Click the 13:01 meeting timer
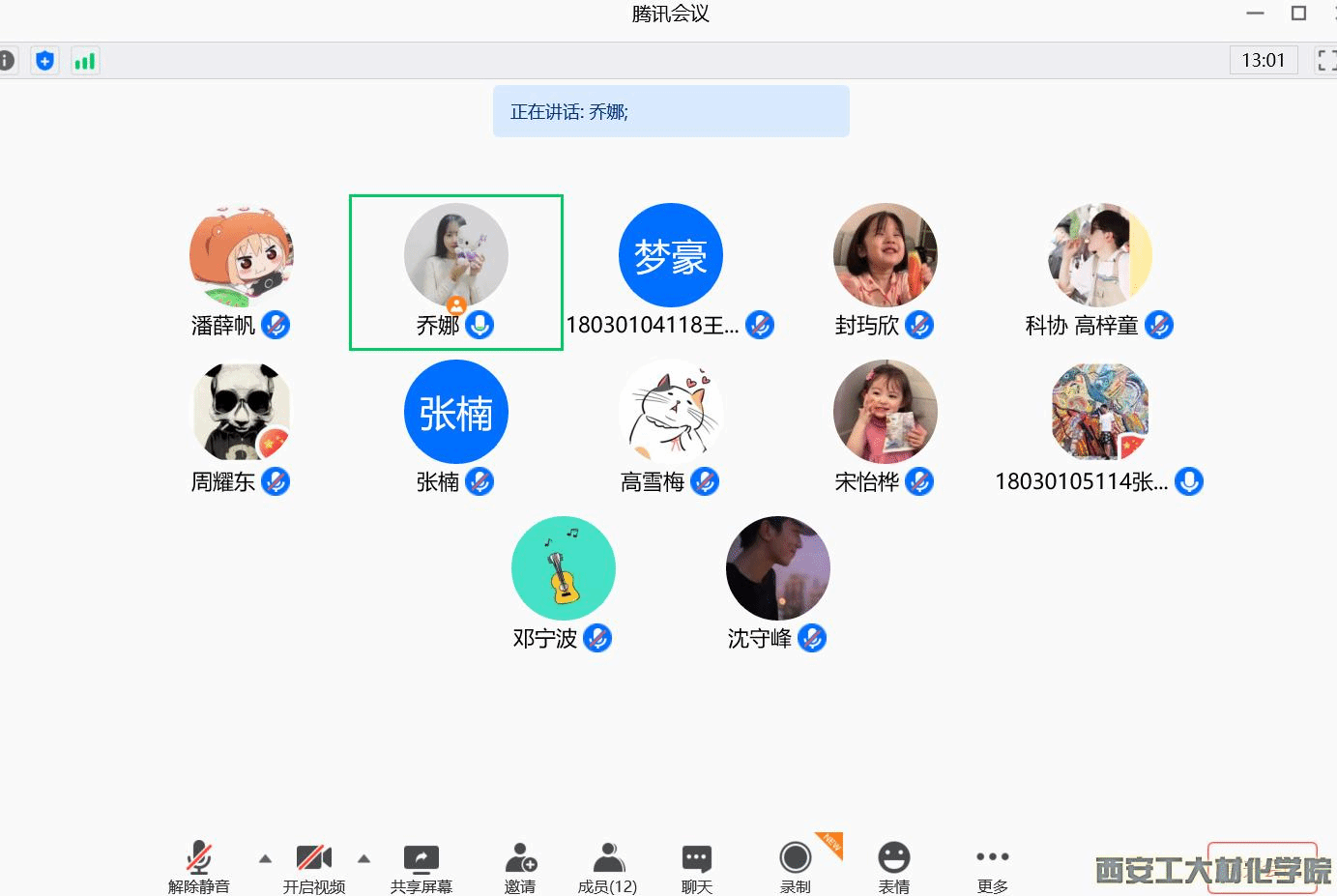 pyautogui.click(x=1263, y=61)
